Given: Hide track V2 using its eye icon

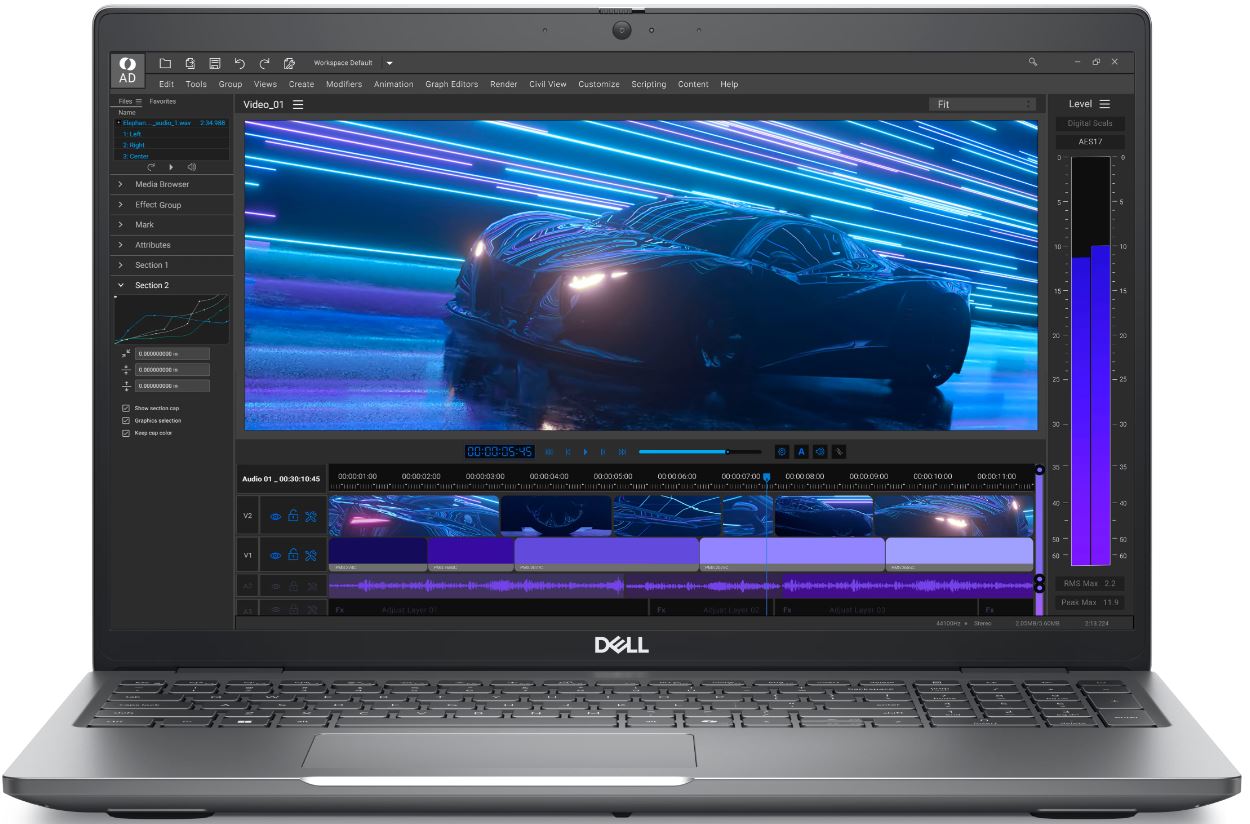Looking at the screenshot, I should [276, 517].
